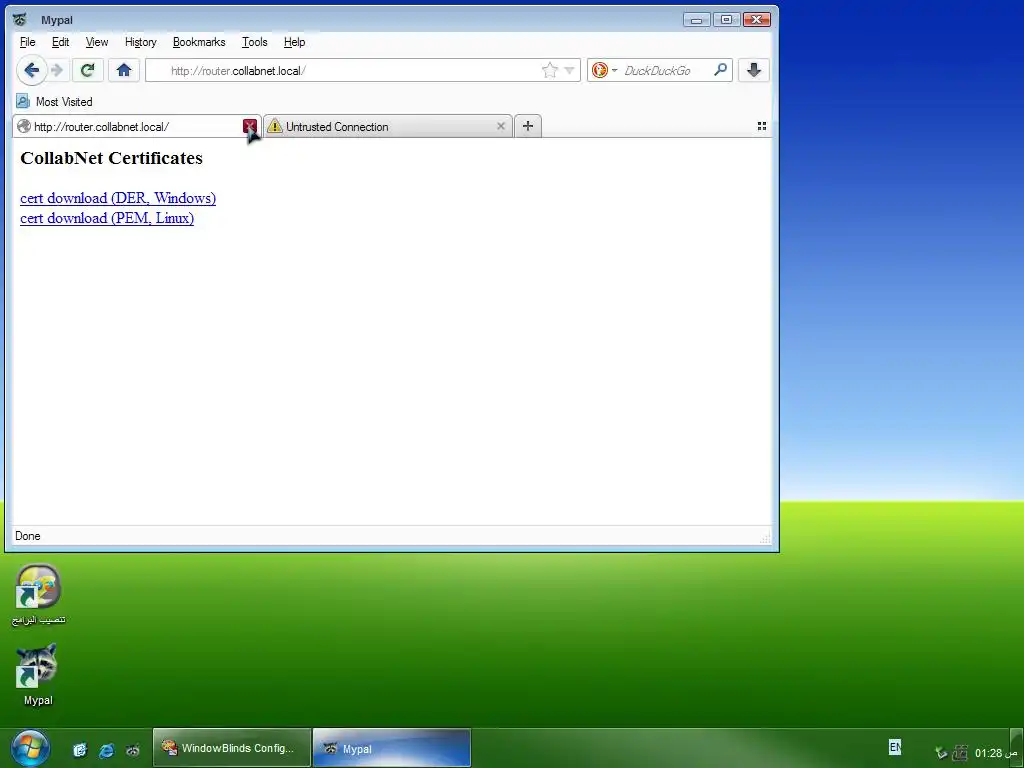Open the Windows Start orb

click(x=29, y=748)
